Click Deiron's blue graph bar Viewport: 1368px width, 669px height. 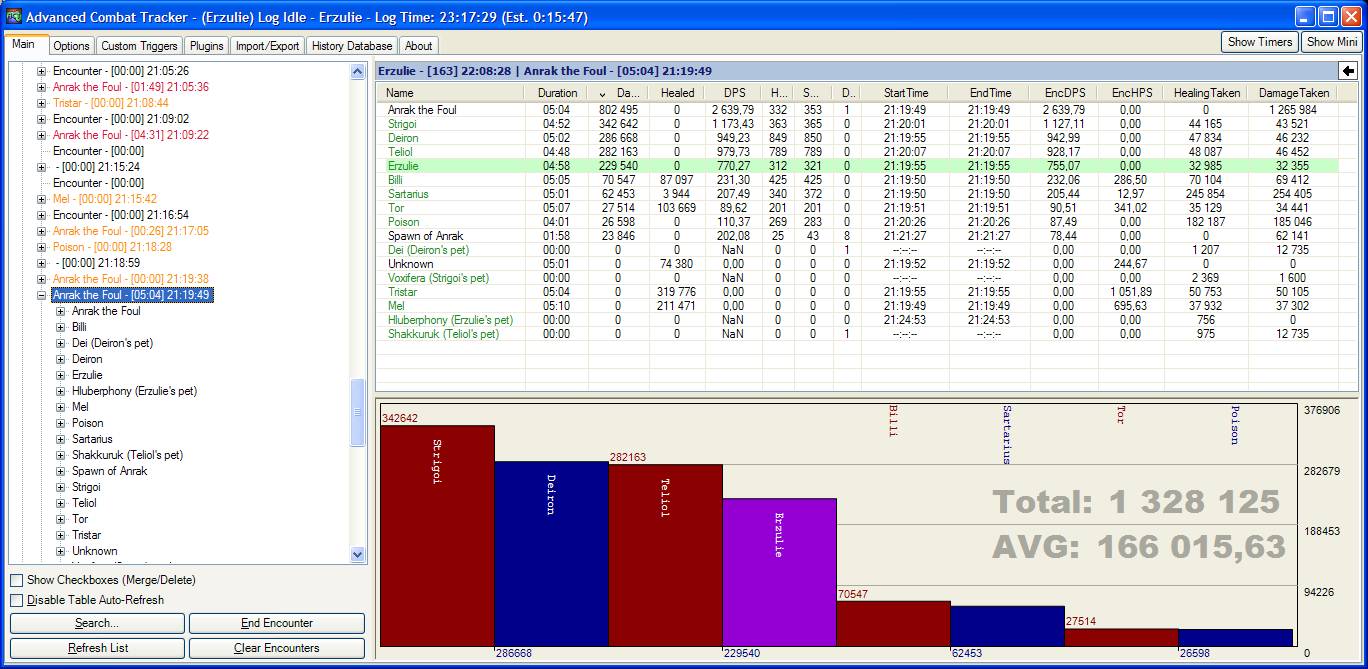551,553
